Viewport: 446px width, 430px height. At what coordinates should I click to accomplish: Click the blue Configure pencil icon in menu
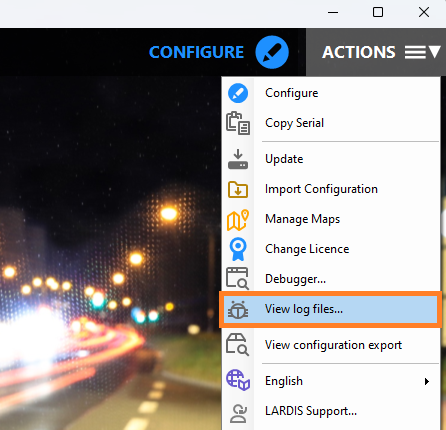(238, 93)
